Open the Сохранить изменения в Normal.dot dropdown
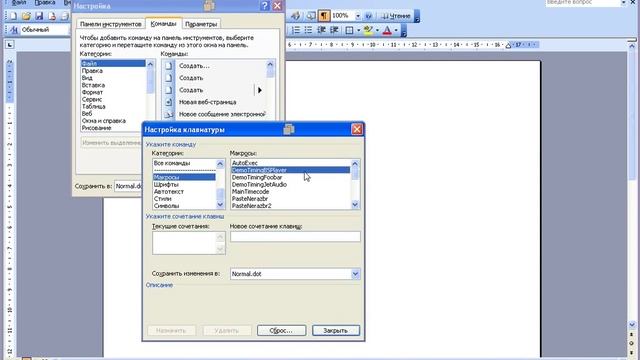Screen dimensions: 640x360 point(355,274)
